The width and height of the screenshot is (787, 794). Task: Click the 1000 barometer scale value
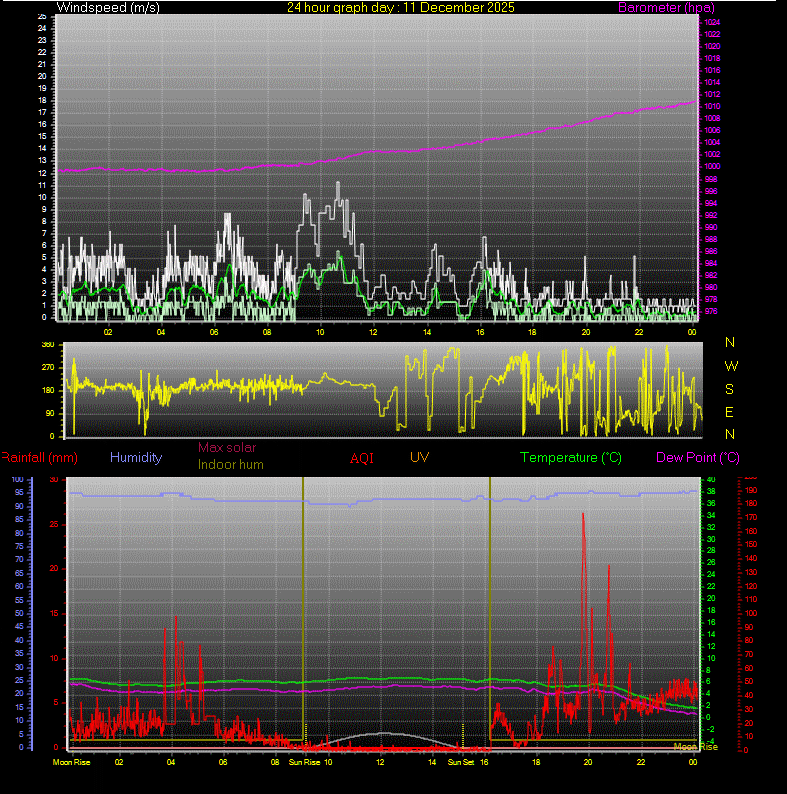712,167
